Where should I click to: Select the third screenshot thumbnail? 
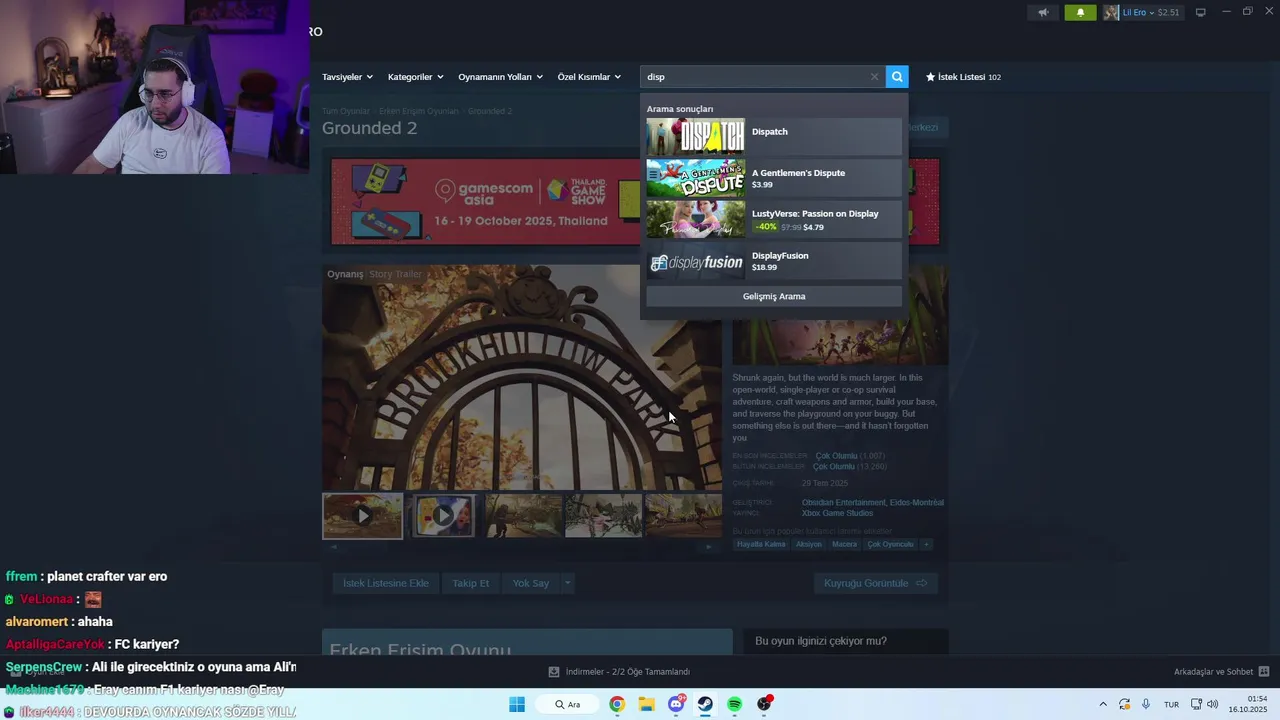click(x=523, y=516)
